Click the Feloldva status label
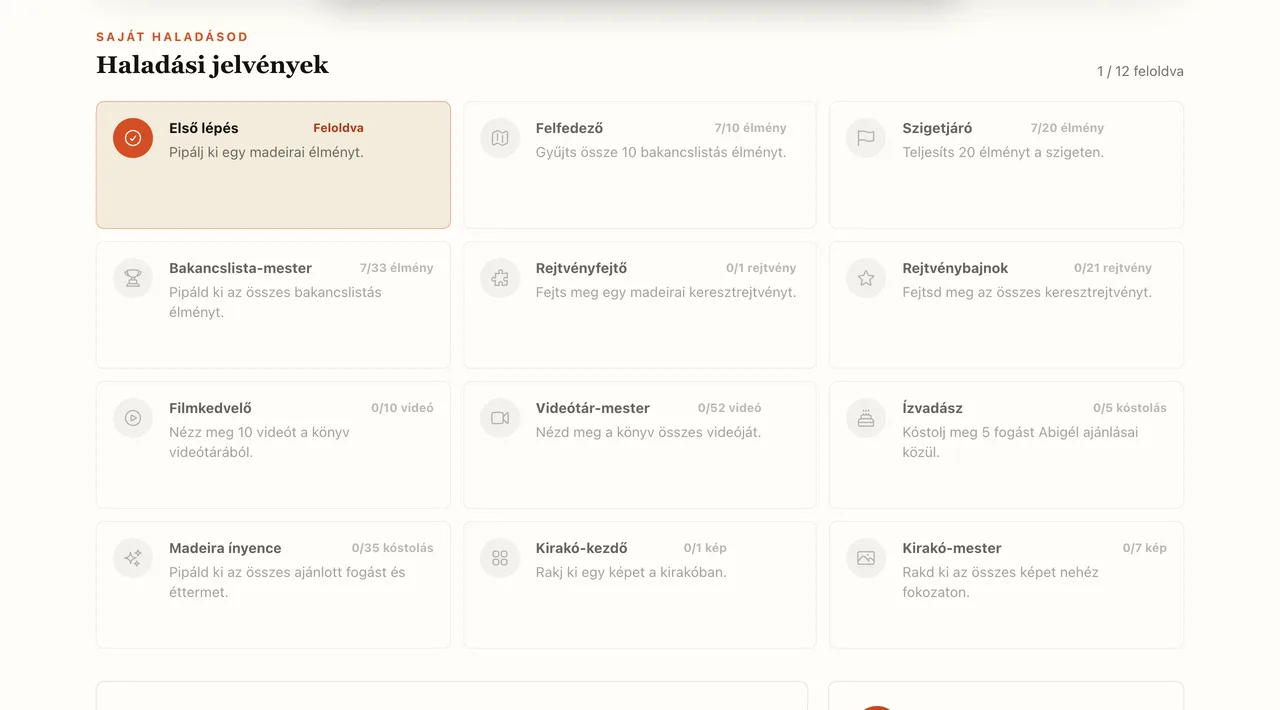Viewport: 1280px width, 710px height. pos(338,128)
